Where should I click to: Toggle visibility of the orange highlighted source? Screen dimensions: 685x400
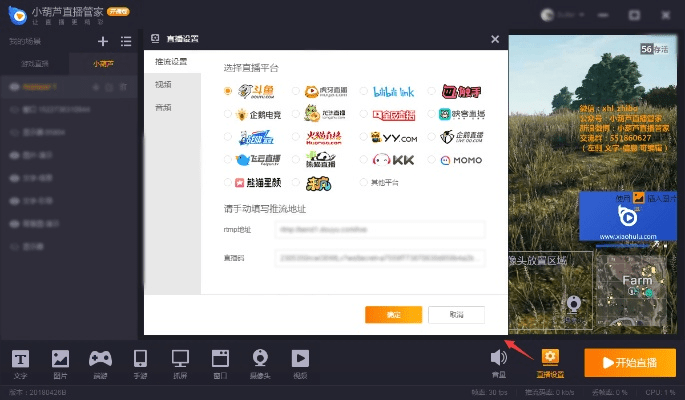pos(14,87)
